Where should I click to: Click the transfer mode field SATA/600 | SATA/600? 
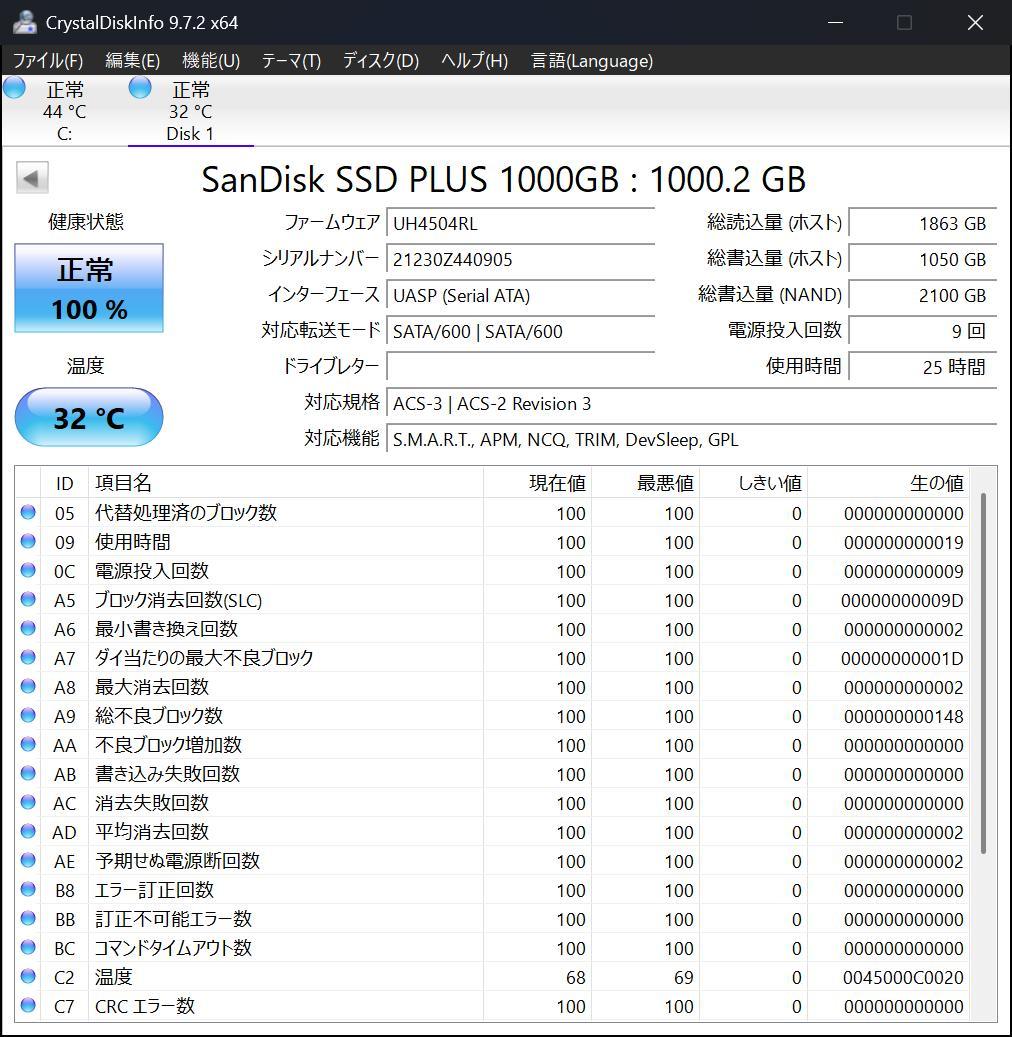520,331
